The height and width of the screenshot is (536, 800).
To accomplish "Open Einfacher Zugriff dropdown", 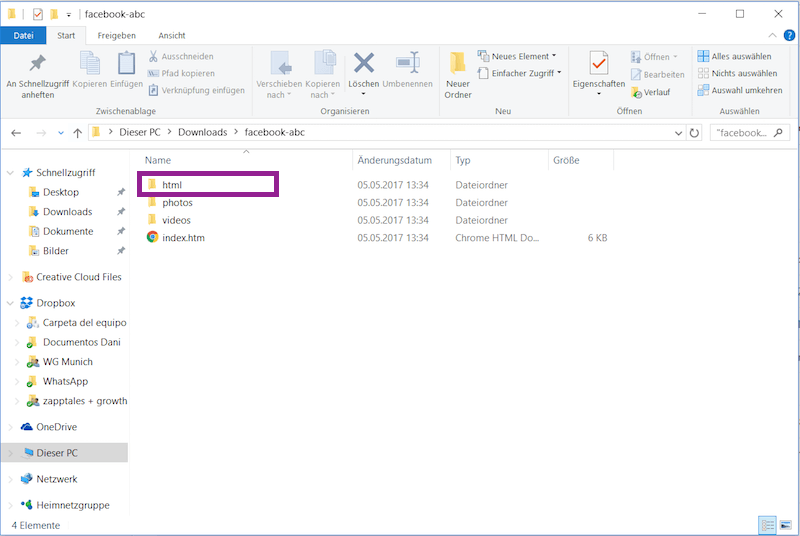I will coord(519,73).
